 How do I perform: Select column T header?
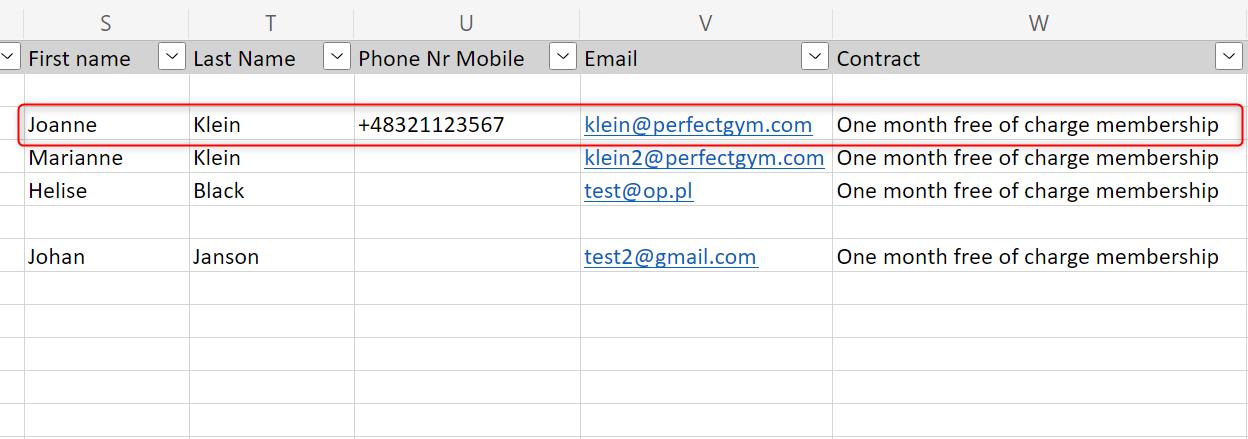tap(271, 22)
